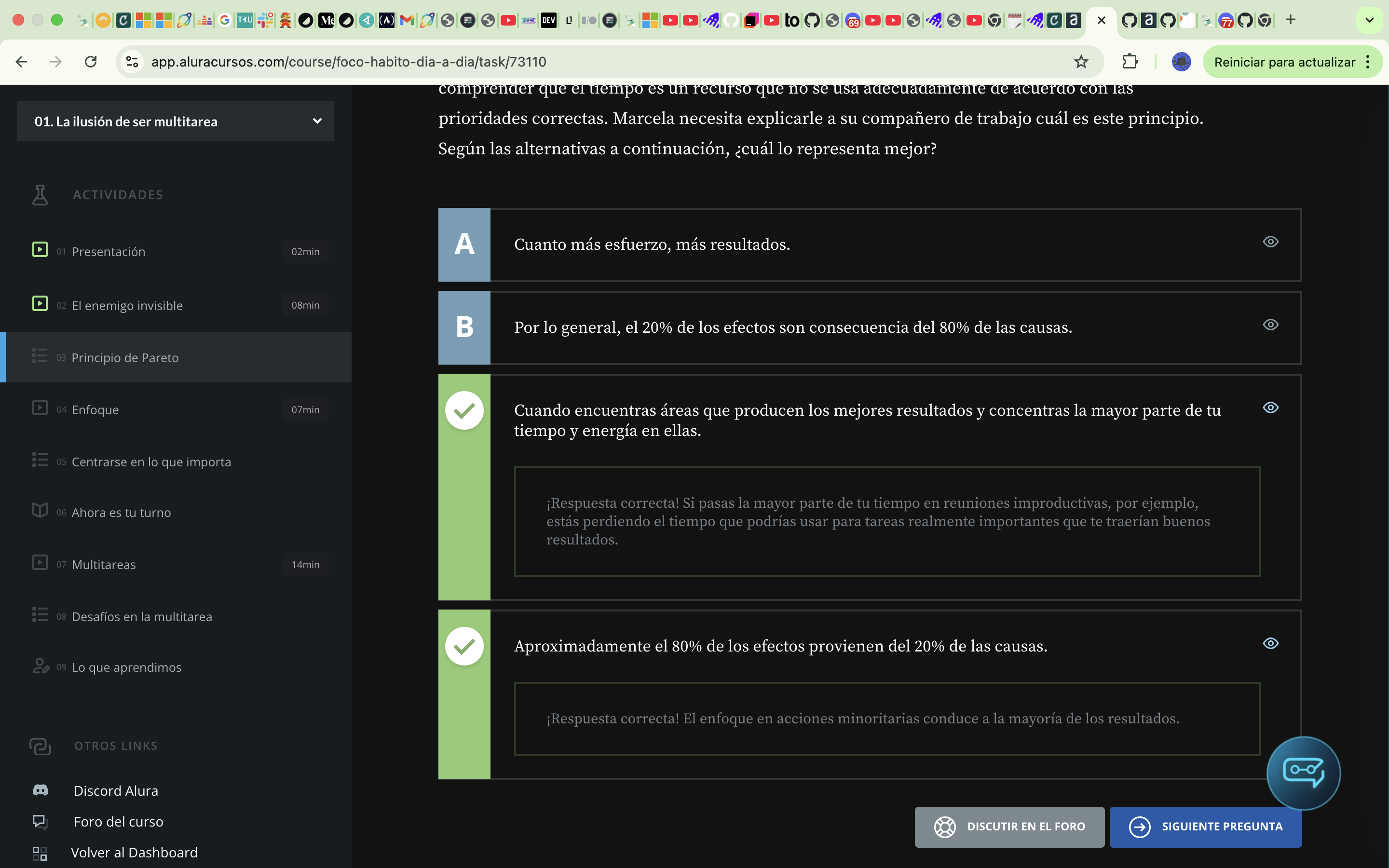Select answer option B
Image resolution: width=1389 pixels, height=868 pixels.
click(464, 327)
